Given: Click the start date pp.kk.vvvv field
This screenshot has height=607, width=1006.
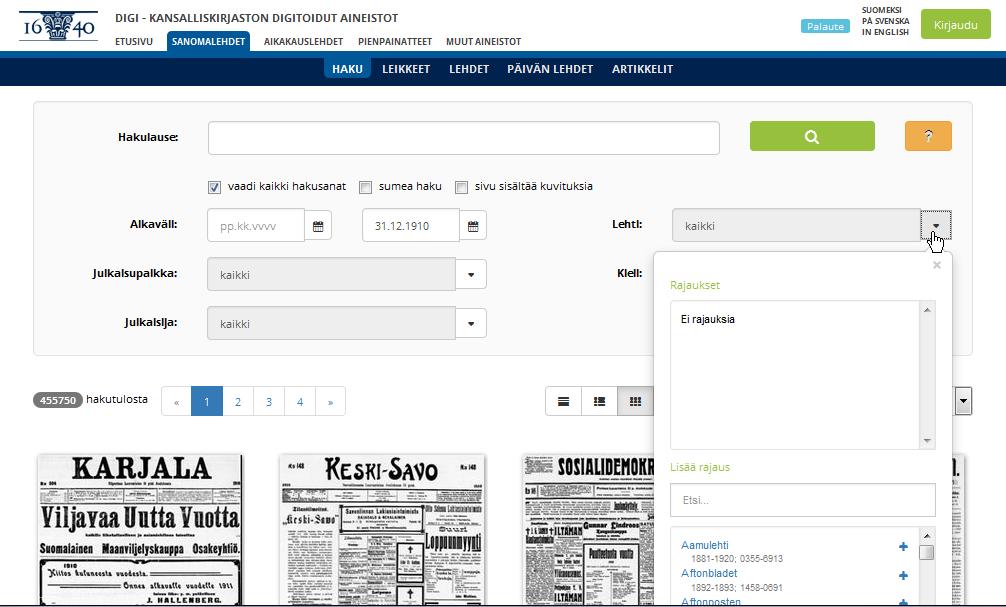Looking at the screenshot, I should click(x=256, y=226).
